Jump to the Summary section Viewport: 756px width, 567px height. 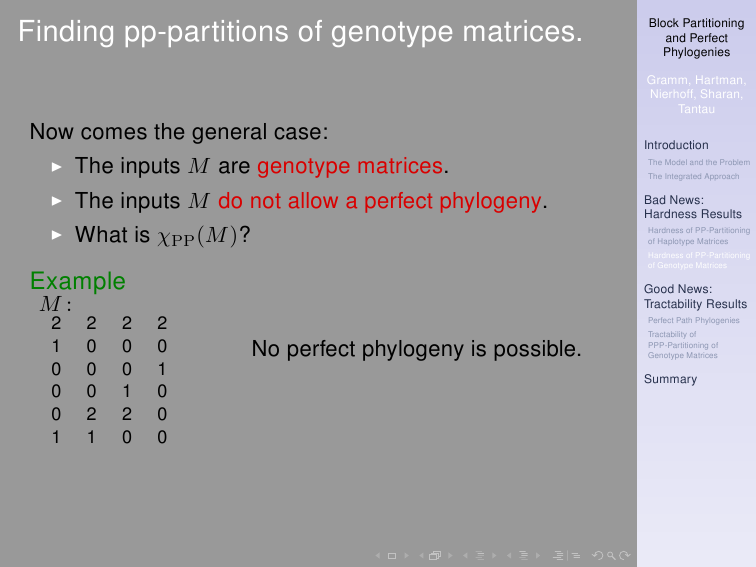click(670, 379)
